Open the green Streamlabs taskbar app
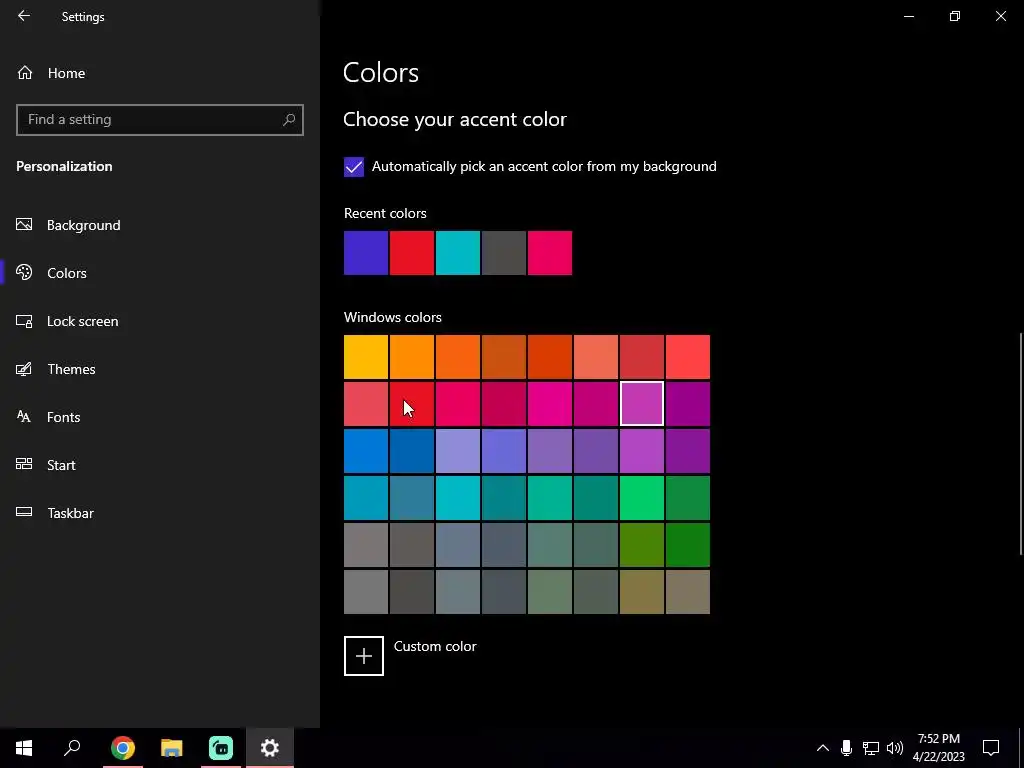The height and width of the screenshot is (768, 1024). click(221, 748)
